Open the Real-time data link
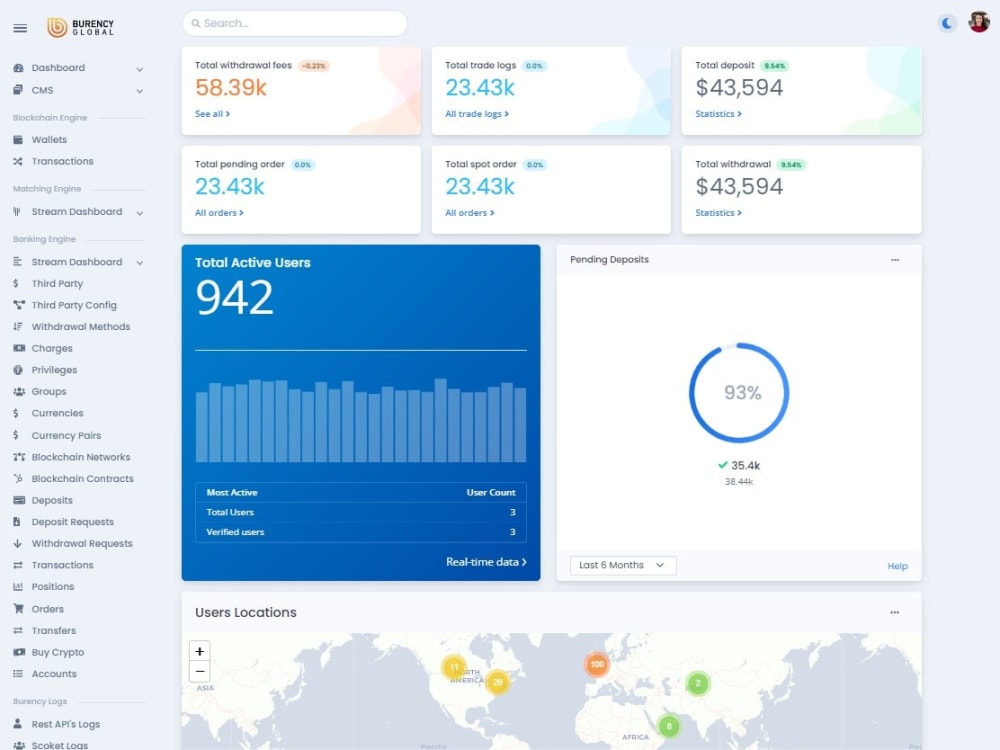 coord(486,562)
